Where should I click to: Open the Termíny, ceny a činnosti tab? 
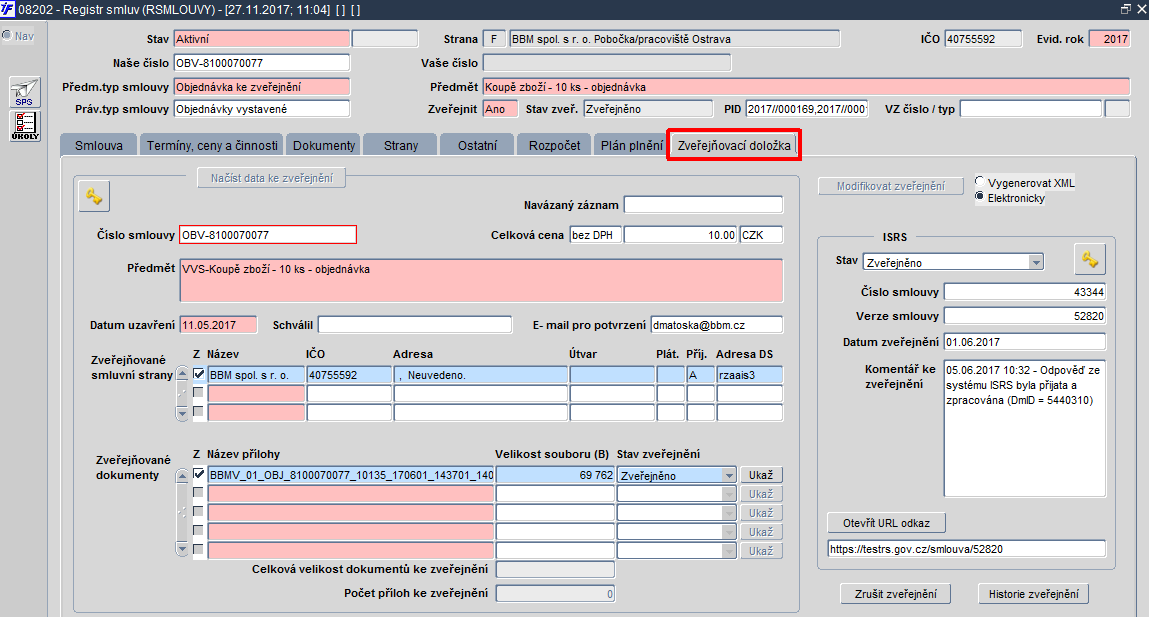pyautogui.click(x=212, y=145)
